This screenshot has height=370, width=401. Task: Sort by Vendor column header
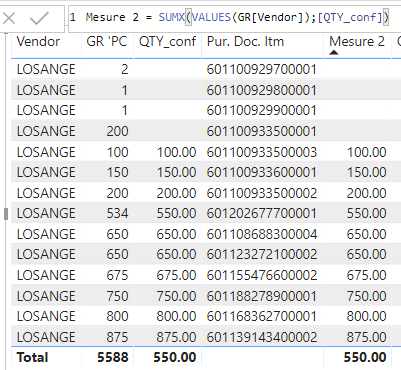[38, 42]
